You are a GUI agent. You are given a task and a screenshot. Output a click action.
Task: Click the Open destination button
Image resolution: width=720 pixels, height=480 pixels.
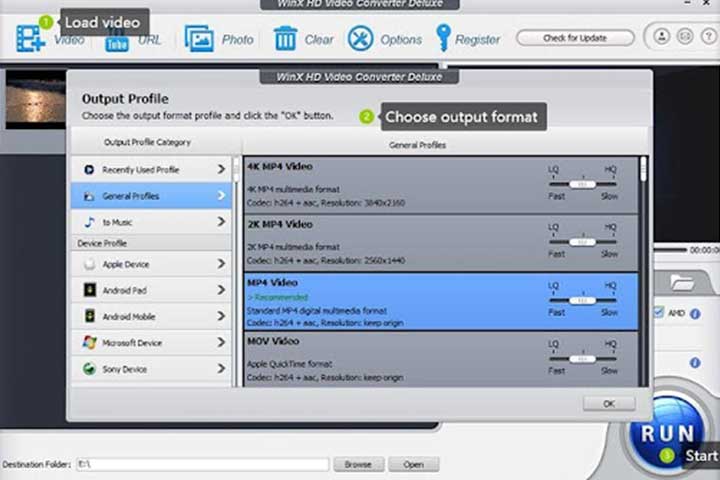tap(413, 464)
